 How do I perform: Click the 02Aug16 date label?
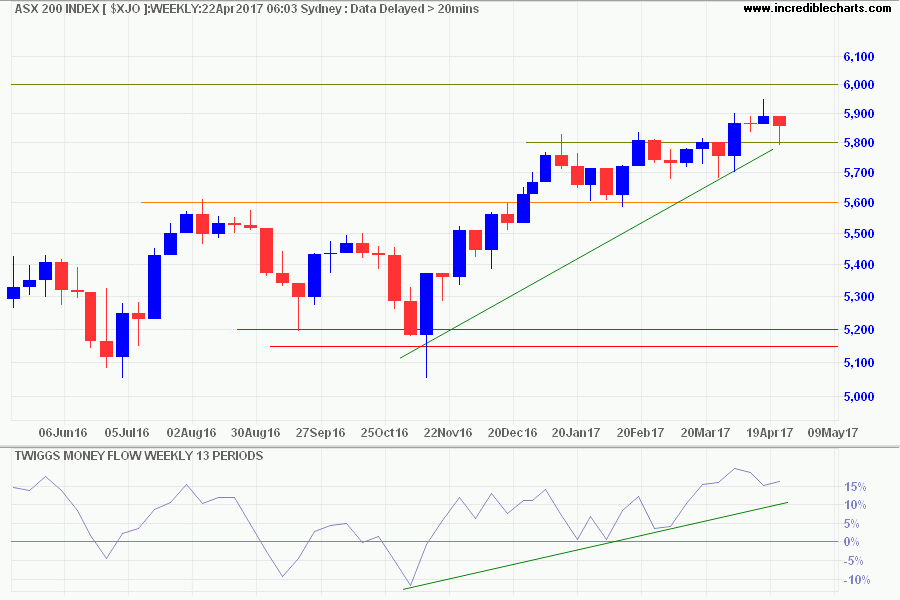[x=191, y=432]
